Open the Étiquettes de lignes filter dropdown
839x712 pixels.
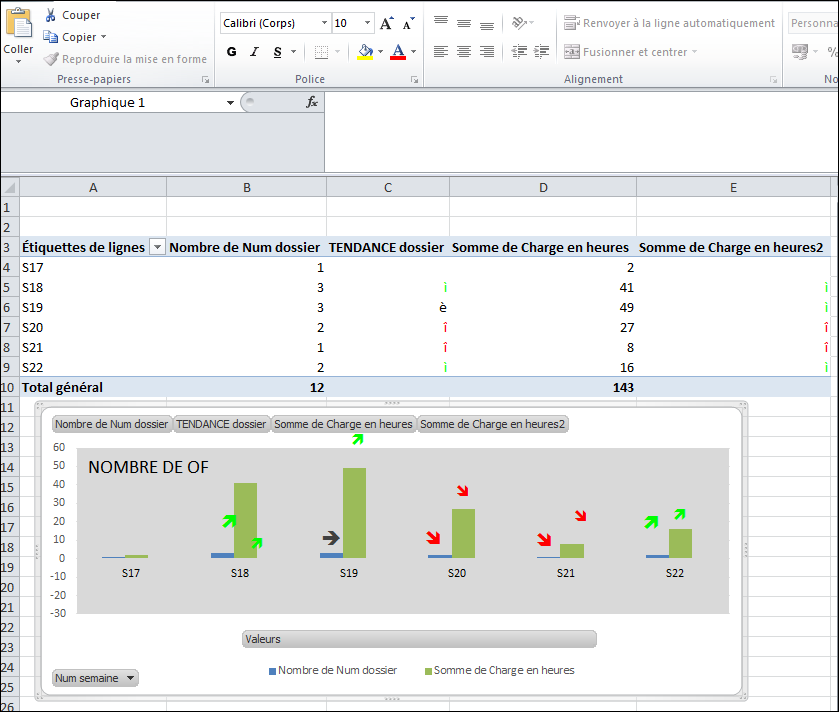click(x=159, y=247)
